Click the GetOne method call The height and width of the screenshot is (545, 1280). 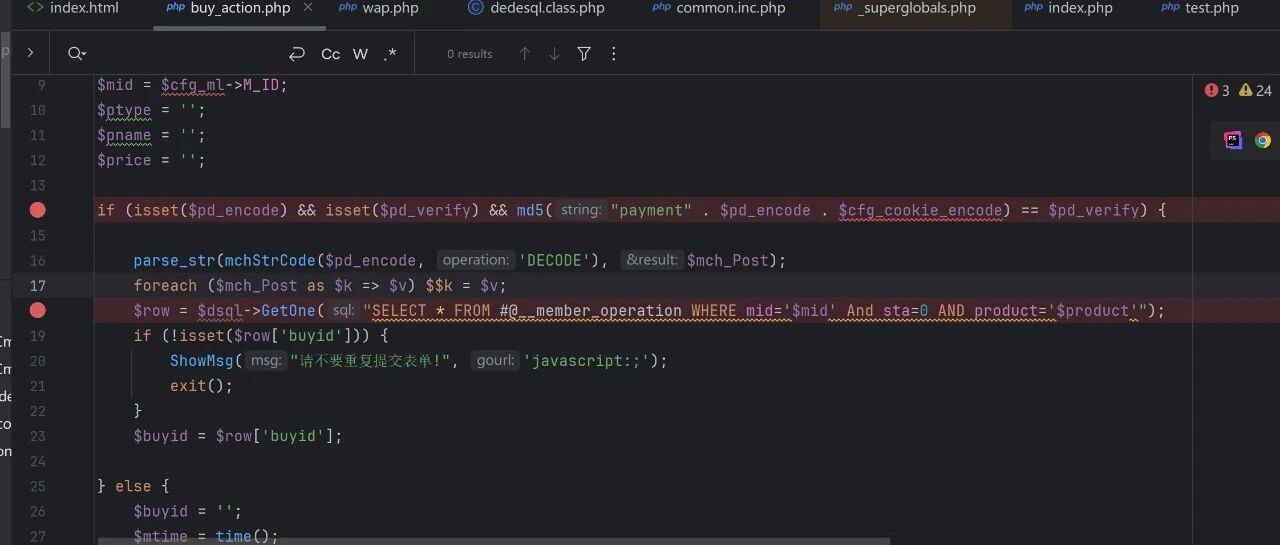(289, 311)
